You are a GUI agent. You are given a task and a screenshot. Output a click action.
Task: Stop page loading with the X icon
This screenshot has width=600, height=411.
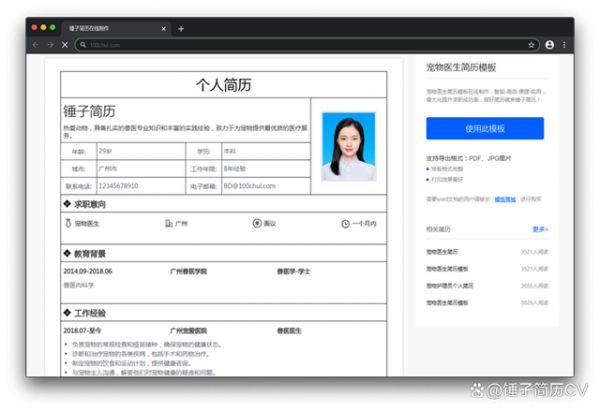pos(65,45)
